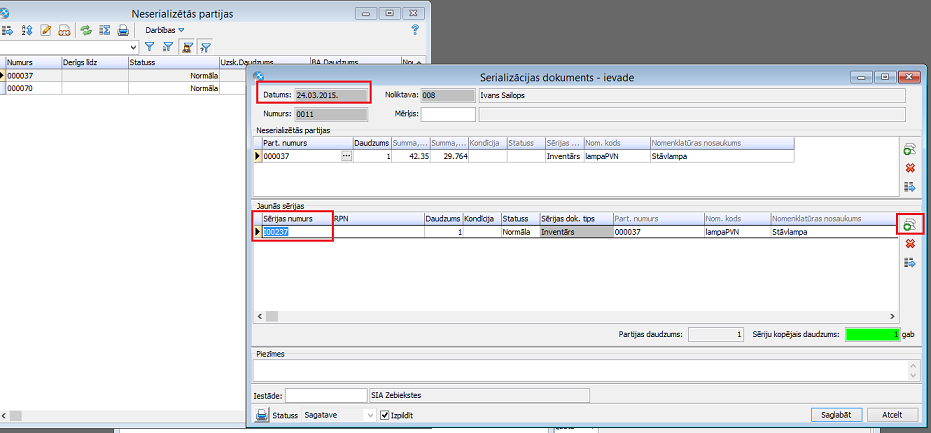Click in the Iestāde input field

327,395
